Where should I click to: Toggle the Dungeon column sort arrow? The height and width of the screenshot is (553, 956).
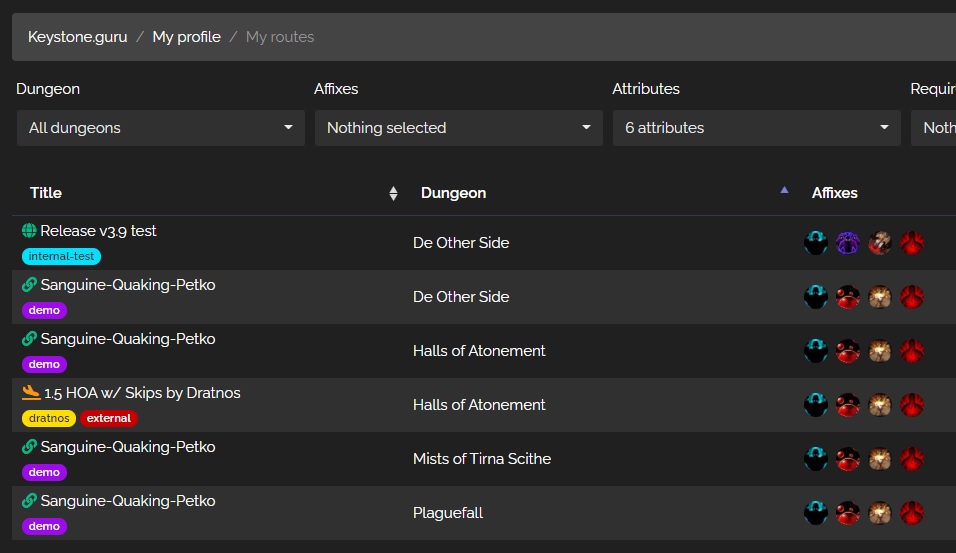point(784,190)
